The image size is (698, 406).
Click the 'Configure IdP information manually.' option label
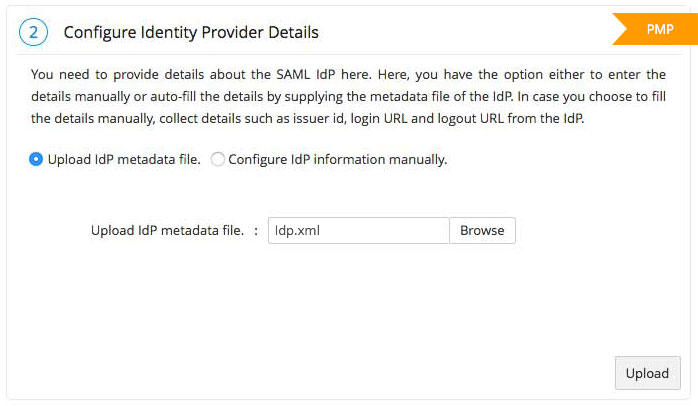click(337, 159)
